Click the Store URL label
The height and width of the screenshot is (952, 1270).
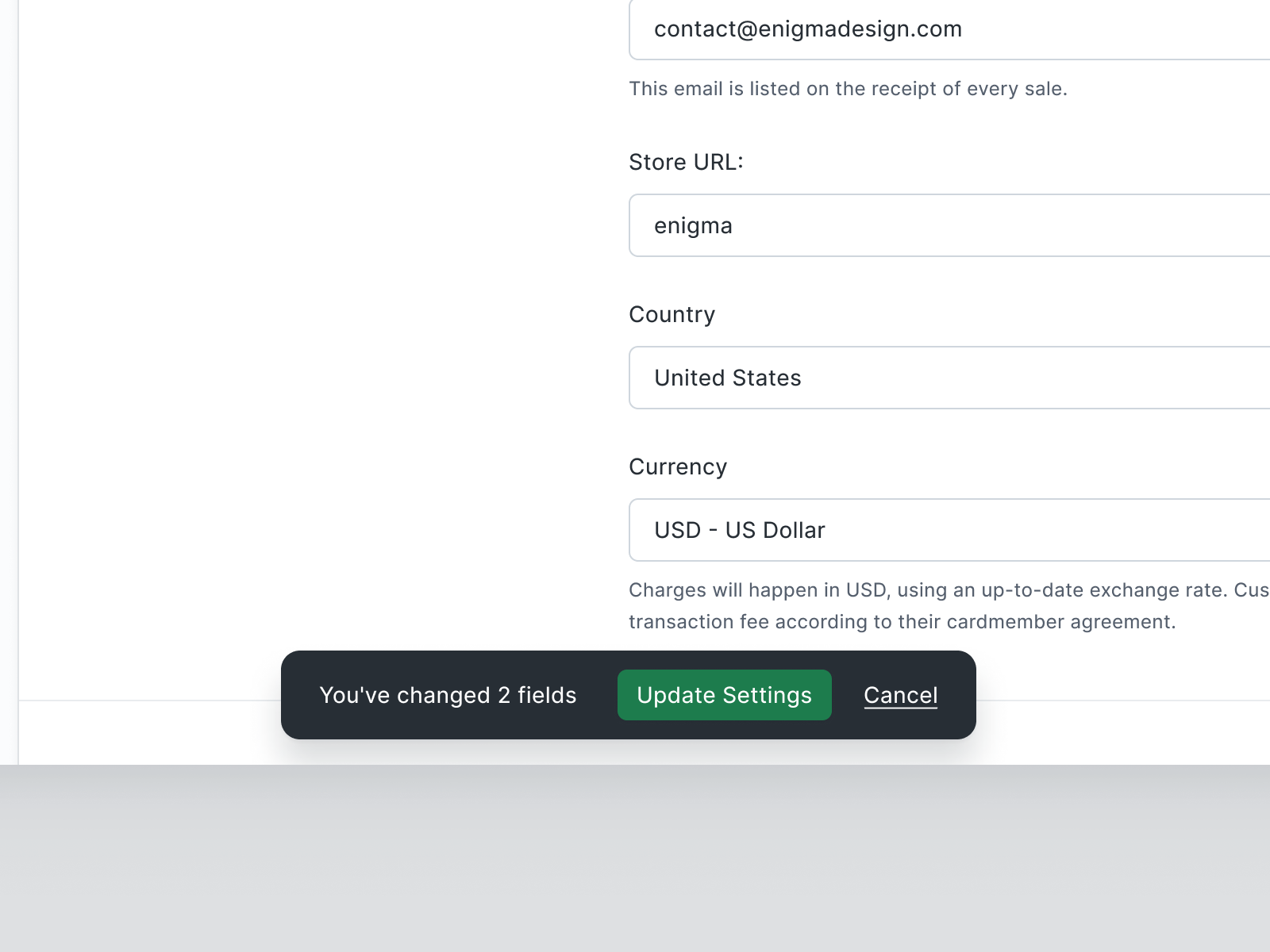[686, 162]
